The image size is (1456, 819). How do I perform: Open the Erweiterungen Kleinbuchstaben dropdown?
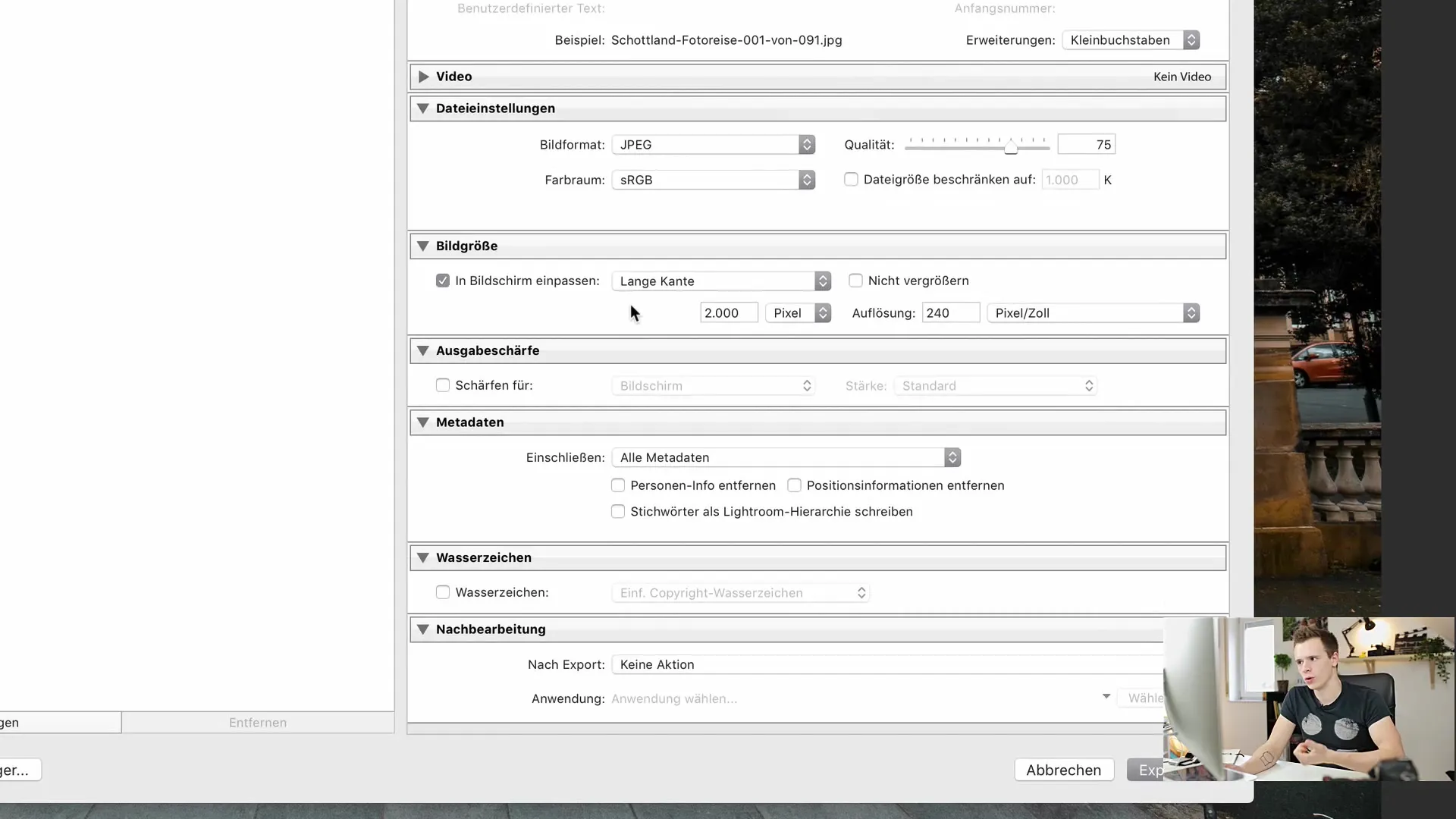coord(1131,40)
